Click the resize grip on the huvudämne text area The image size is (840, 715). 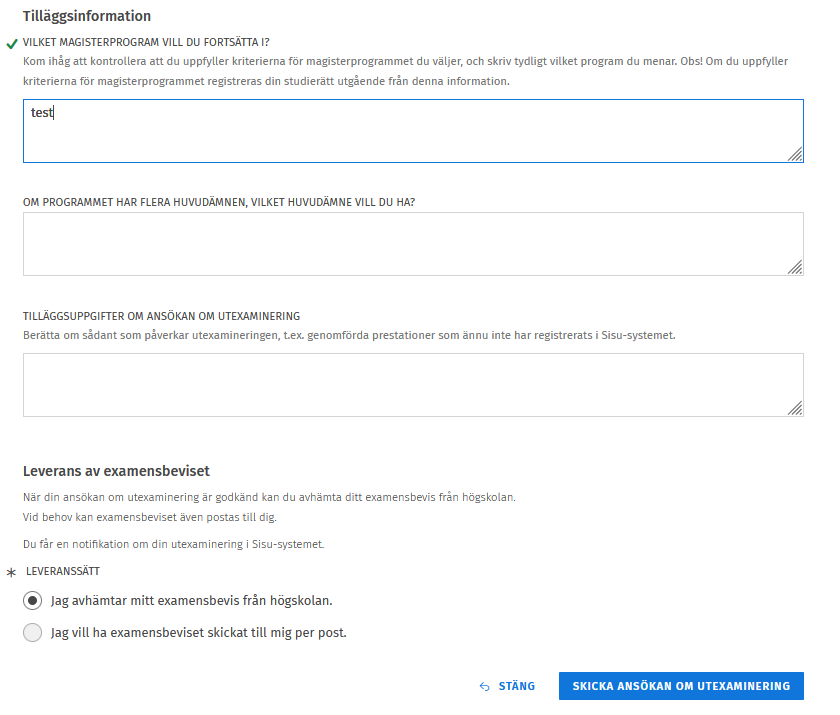pos(795,267)
